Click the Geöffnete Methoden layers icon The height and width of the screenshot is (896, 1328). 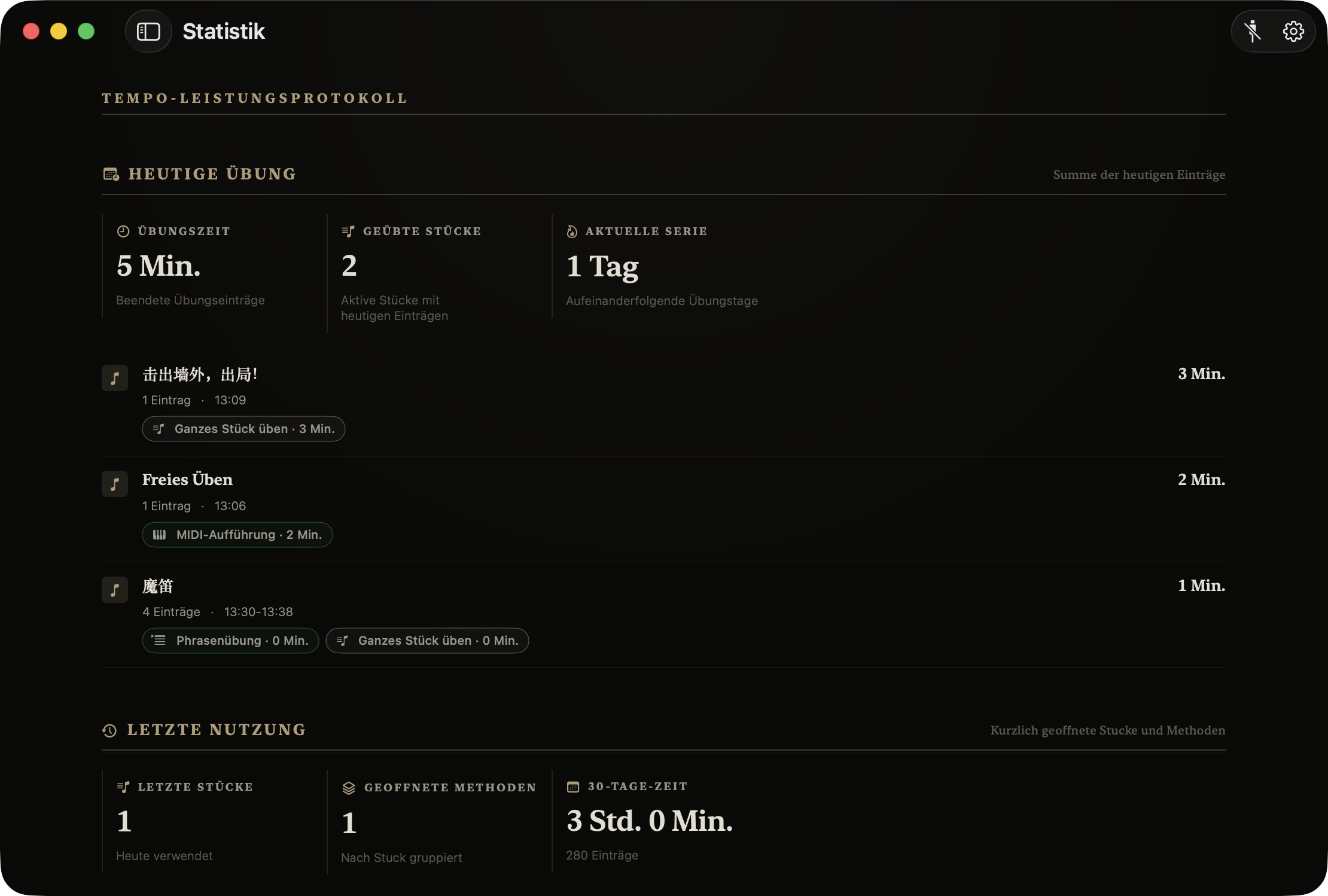[349, 788]
